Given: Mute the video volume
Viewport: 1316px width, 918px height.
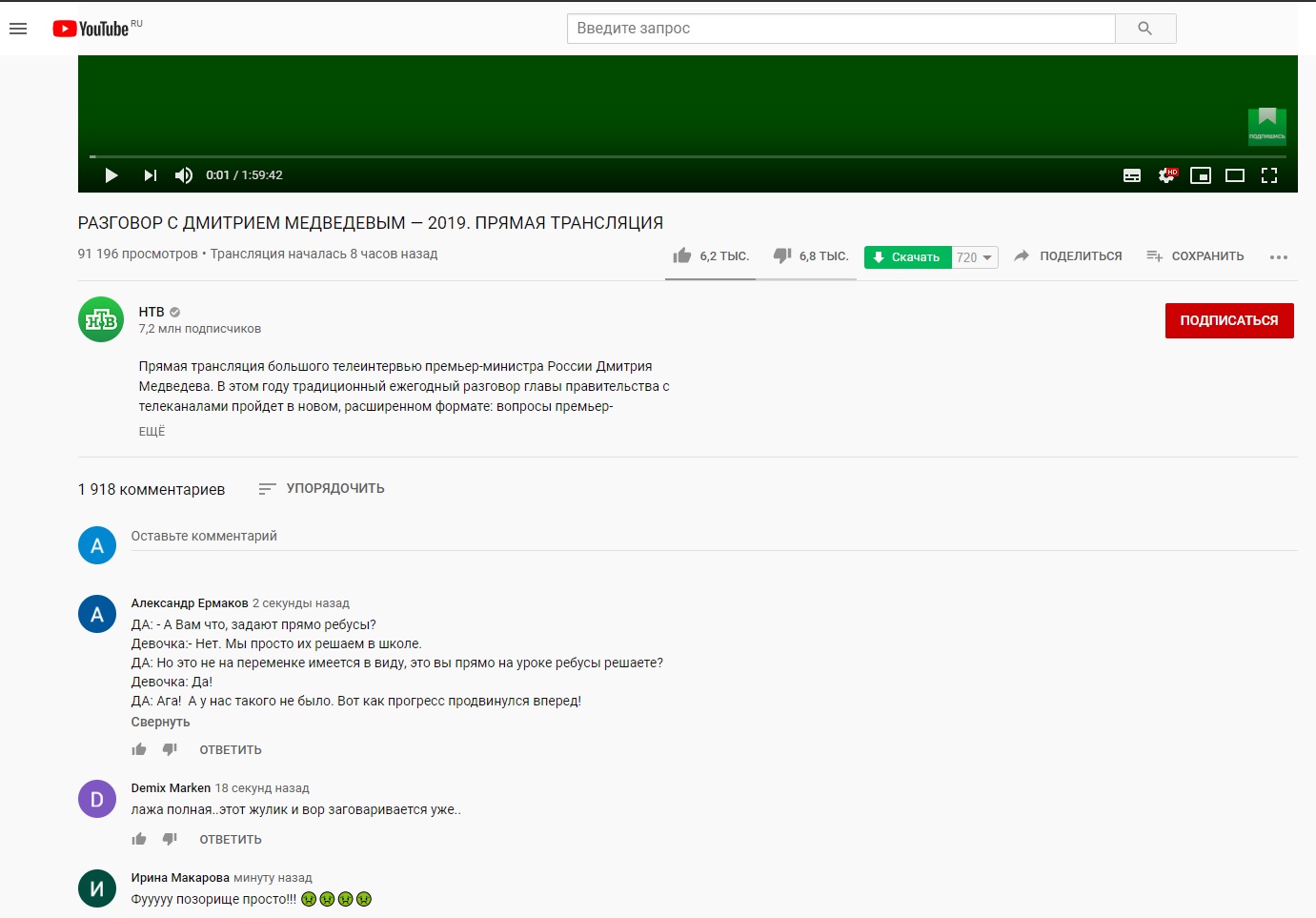Looking at the screenshot, I should click(x=184, y=175).
